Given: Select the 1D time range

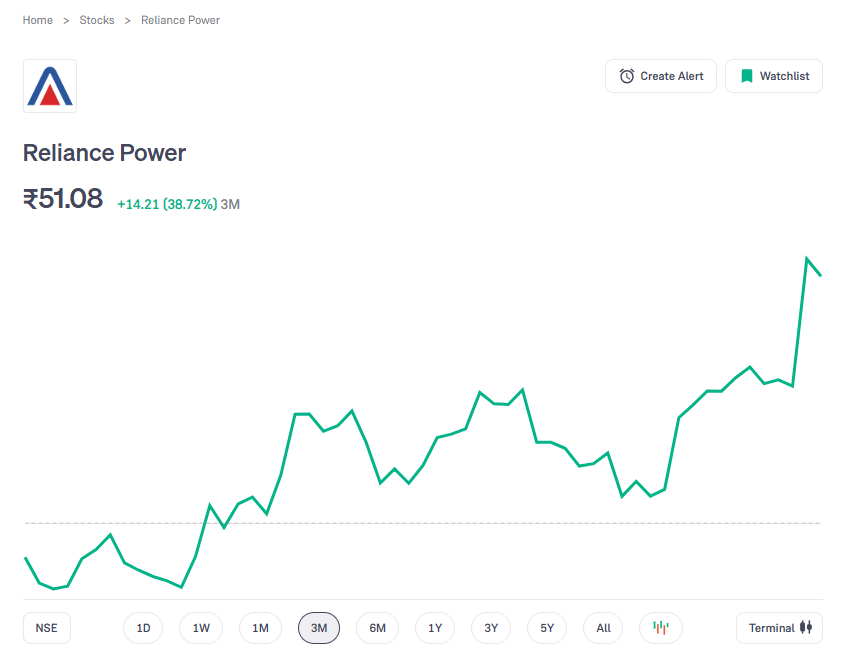Looking at the screenshot, I should 143,628.
